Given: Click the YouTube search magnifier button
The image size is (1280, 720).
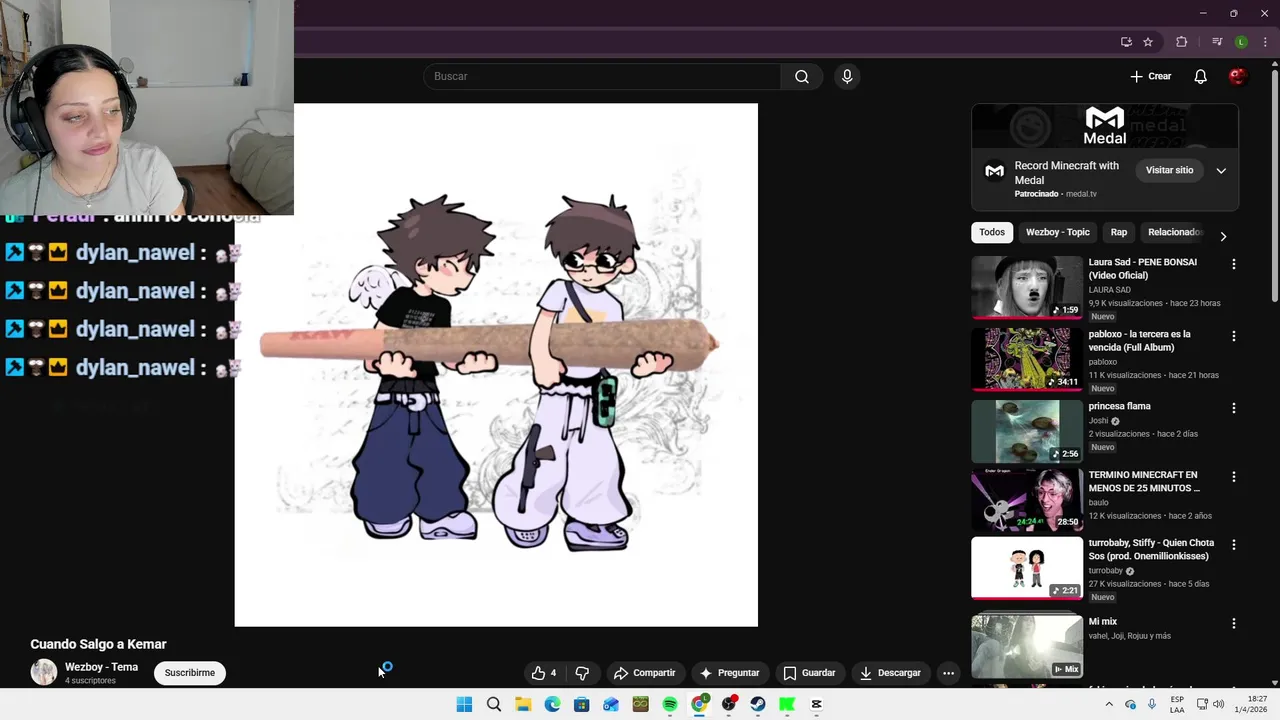Looking at the screenshot, I should (x=801, y=76).
